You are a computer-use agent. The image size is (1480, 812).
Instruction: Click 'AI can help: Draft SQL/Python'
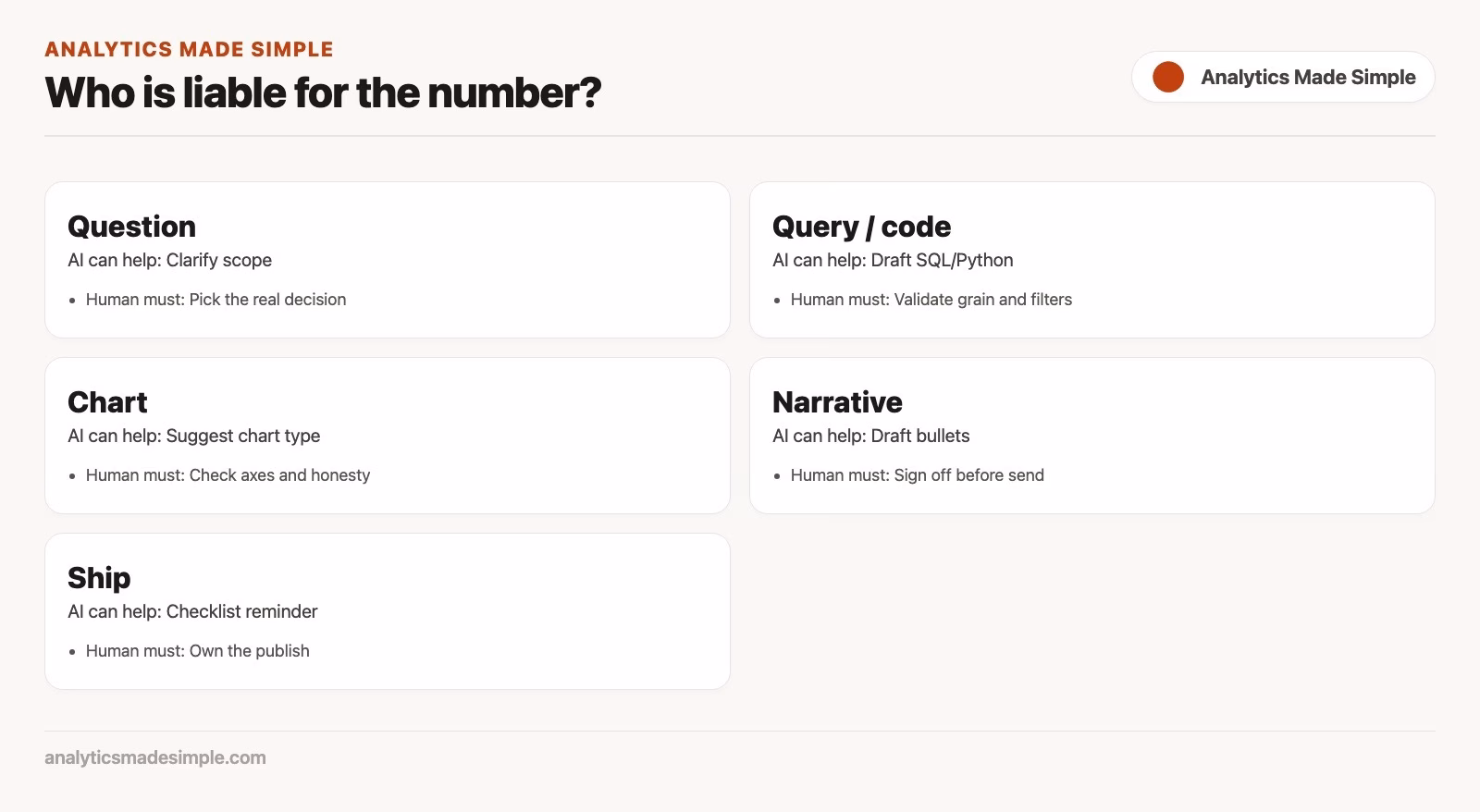tap(893, 260)
